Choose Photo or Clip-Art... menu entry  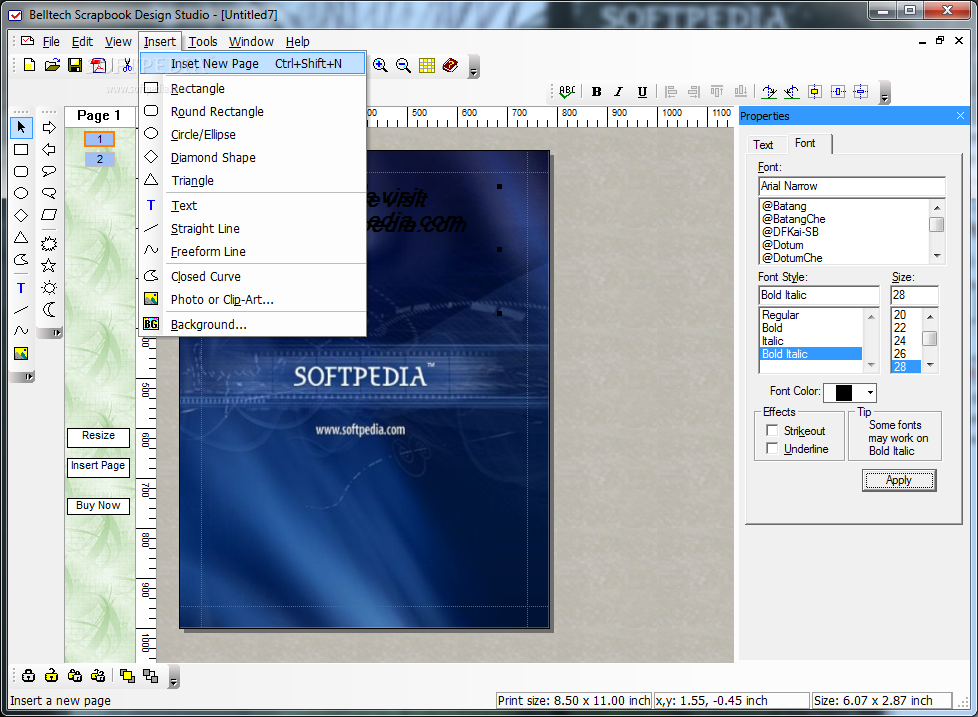[253, 299]
